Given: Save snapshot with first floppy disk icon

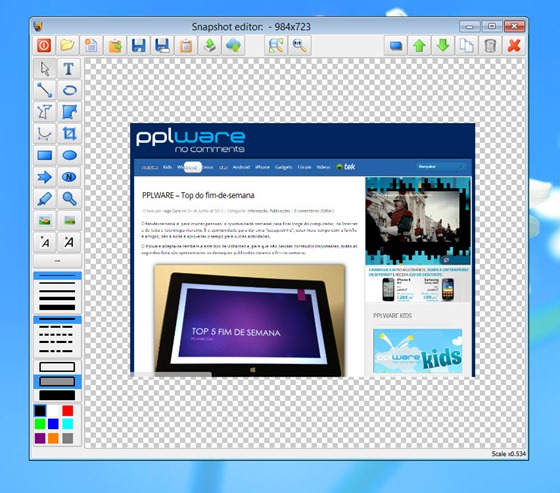Looking at the screenshot, I should [x=139, y=45].
